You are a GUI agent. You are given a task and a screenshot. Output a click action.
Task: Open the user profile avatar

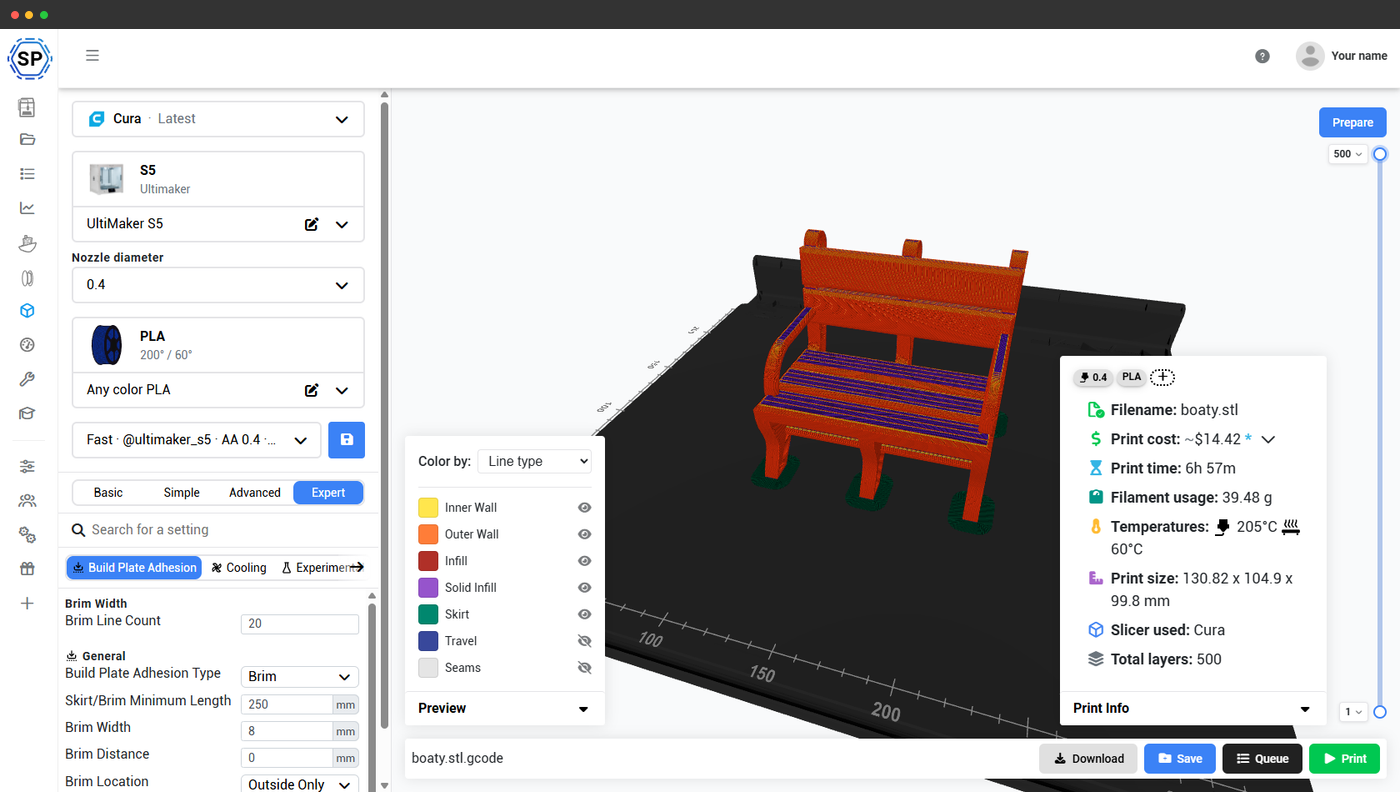click(x=1310, y=56)
